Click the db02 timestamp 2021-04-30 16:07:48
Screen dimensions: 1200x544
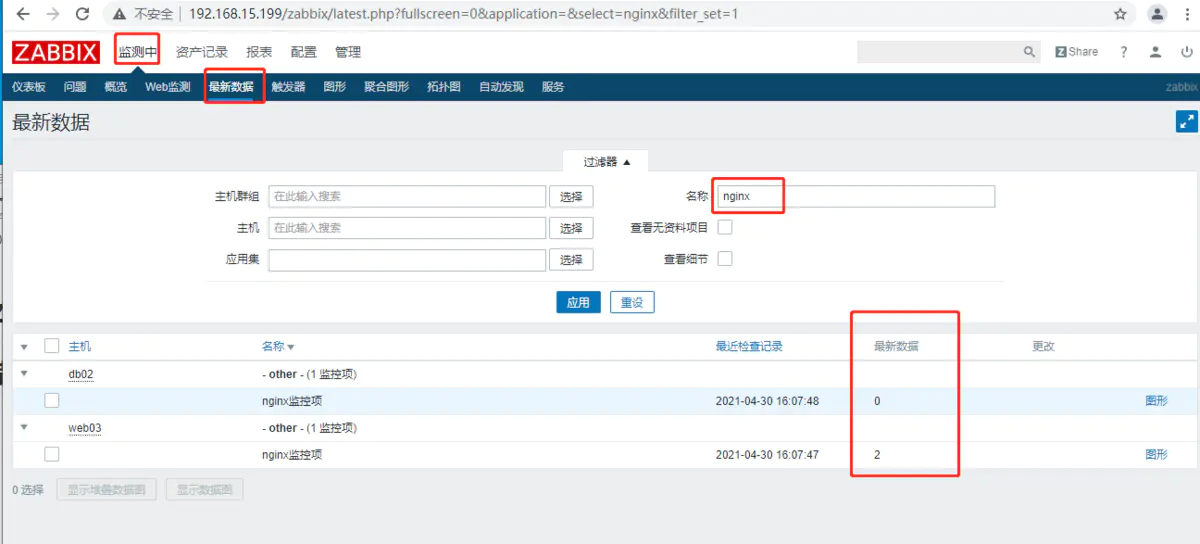[767, 401]
